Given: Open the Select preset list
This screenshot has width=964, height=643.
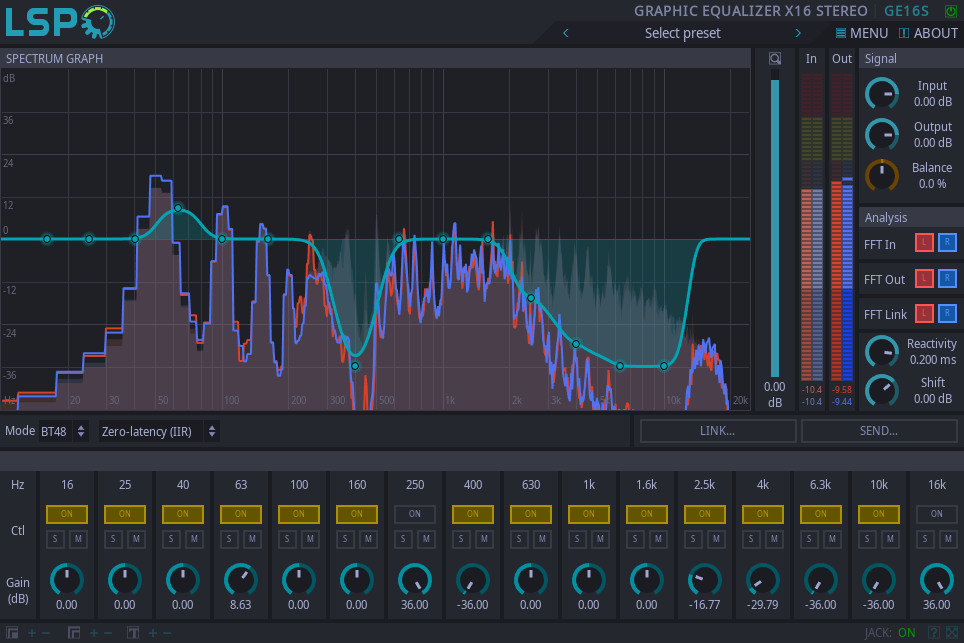Looking at the screenshot, I should click(x=682, y=33).
